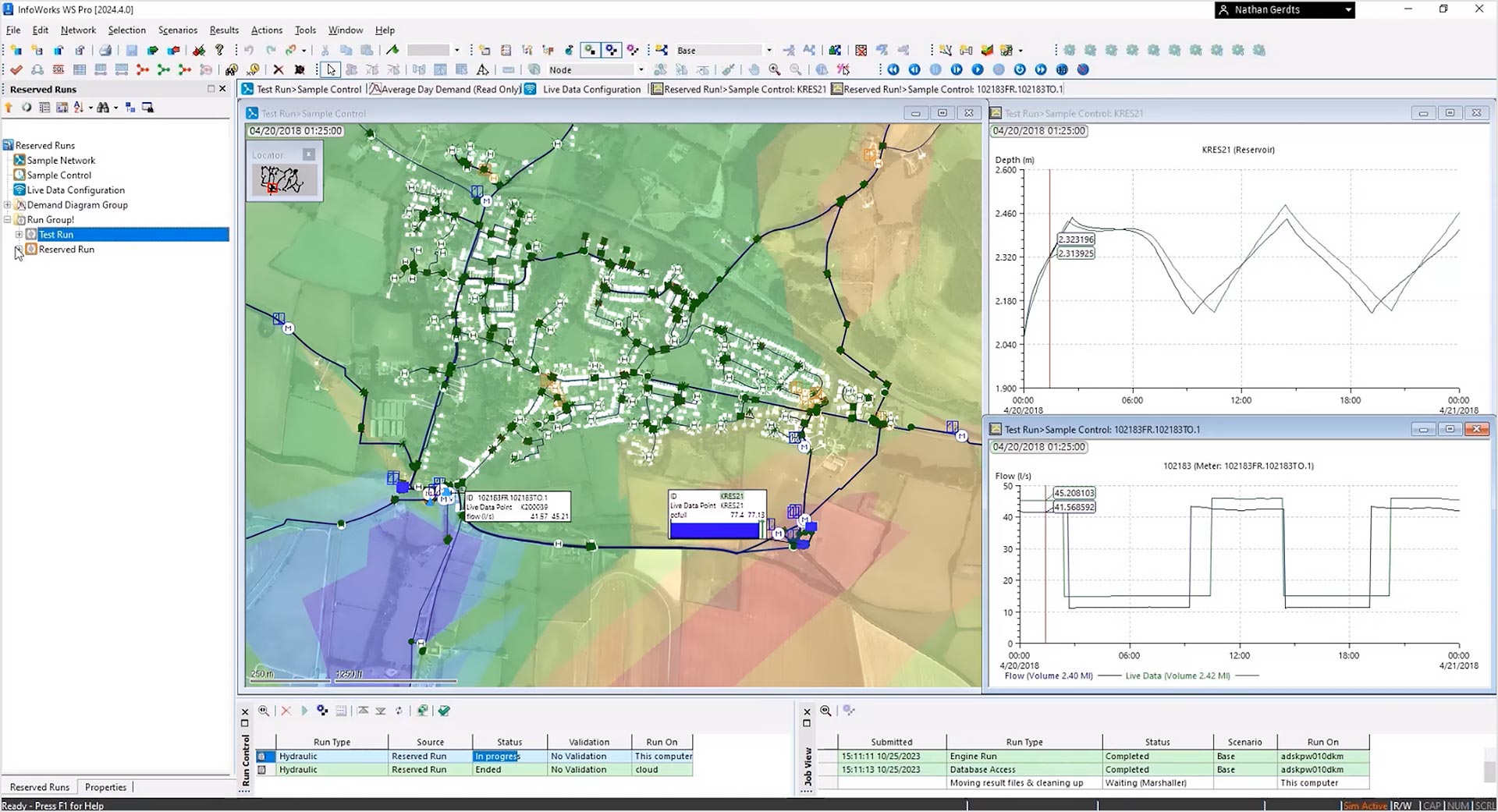Select the pointer selection tool in the toolbar
Screen dimensions: 1498x812
pos(331,69)
